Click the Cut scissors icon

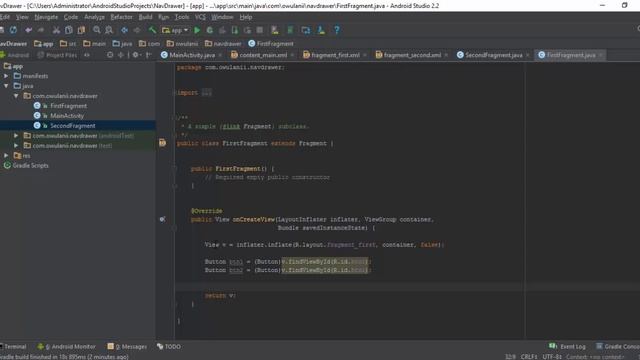click(56, 30)
